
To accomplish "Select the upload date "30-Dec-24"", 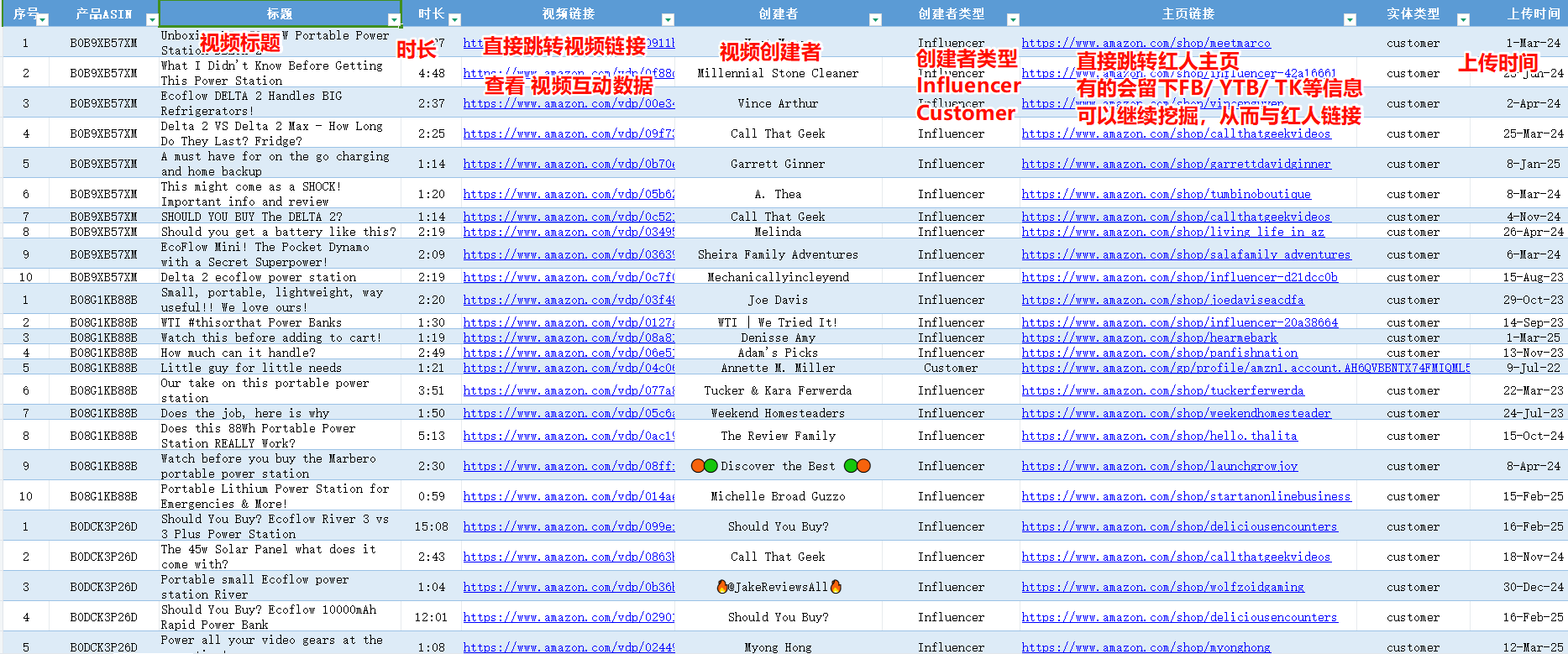I will click(x=1534, y=587).
